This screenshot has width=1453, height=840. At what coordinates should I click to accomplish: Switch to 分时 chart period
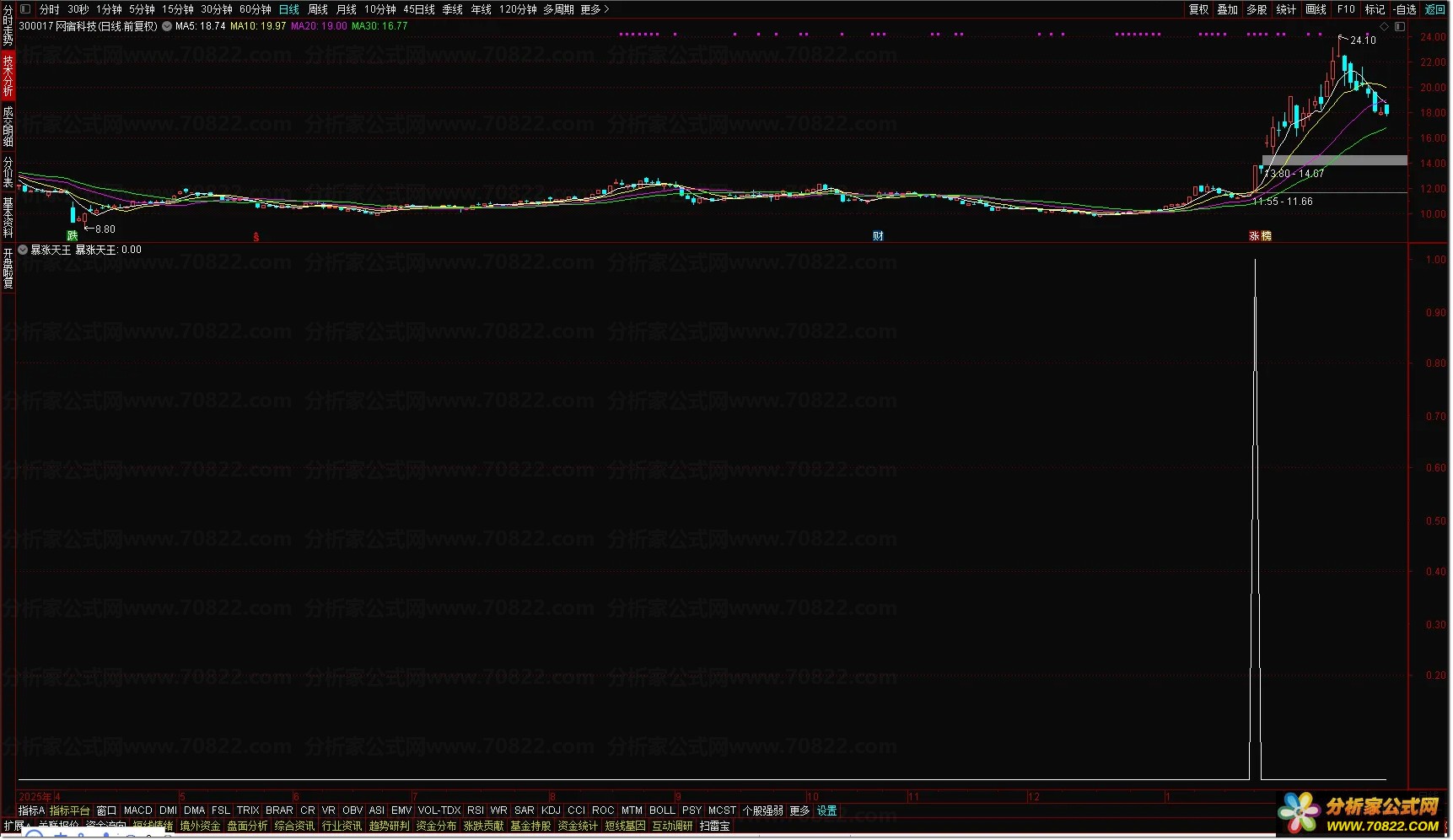49,9
